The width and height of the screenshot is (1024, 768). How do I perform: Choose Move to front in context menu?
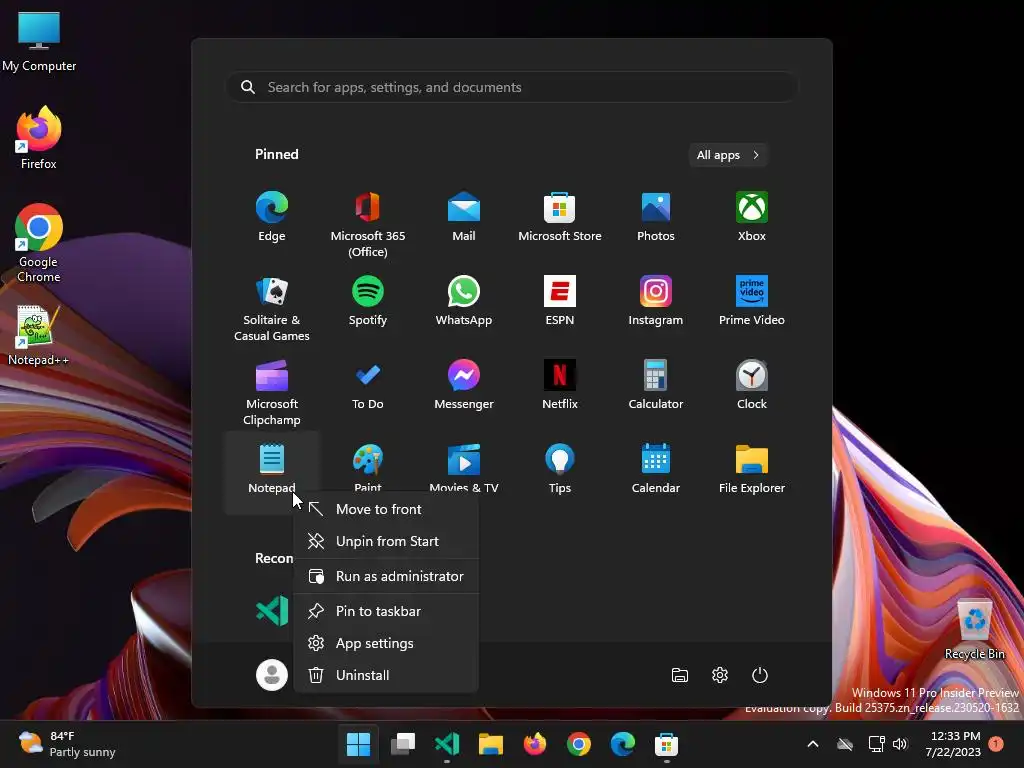pos(386,509)
